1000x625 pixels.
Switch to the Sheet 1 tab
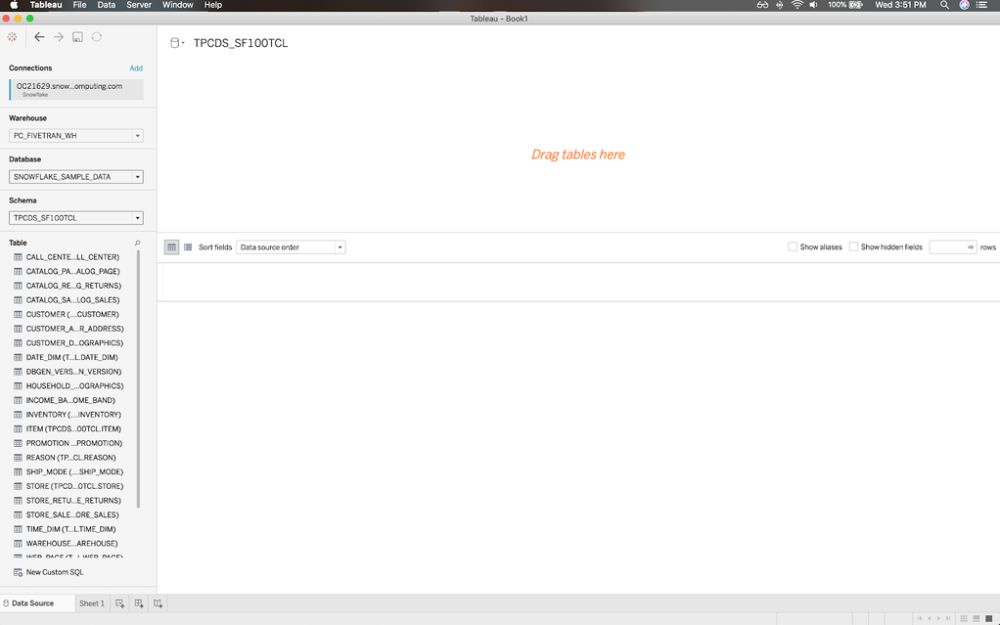coord(92,603)
